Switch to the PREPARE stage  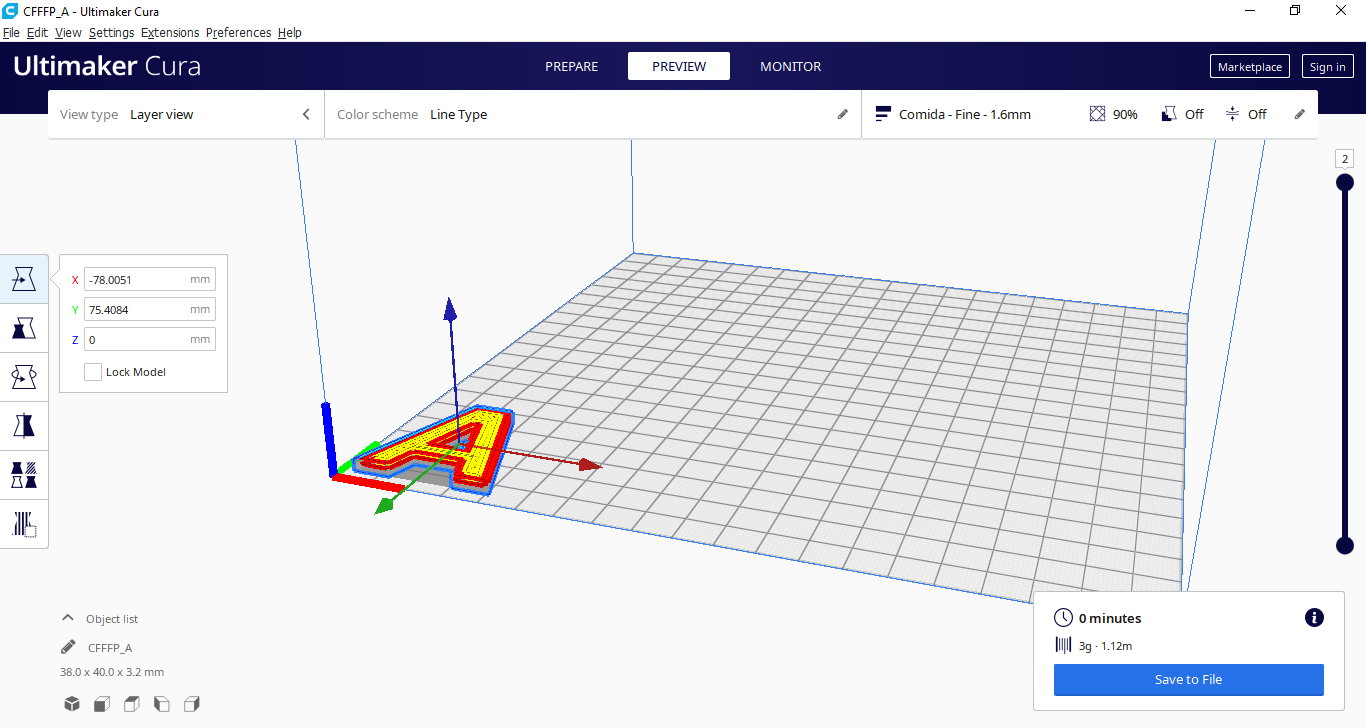(572, 66)
